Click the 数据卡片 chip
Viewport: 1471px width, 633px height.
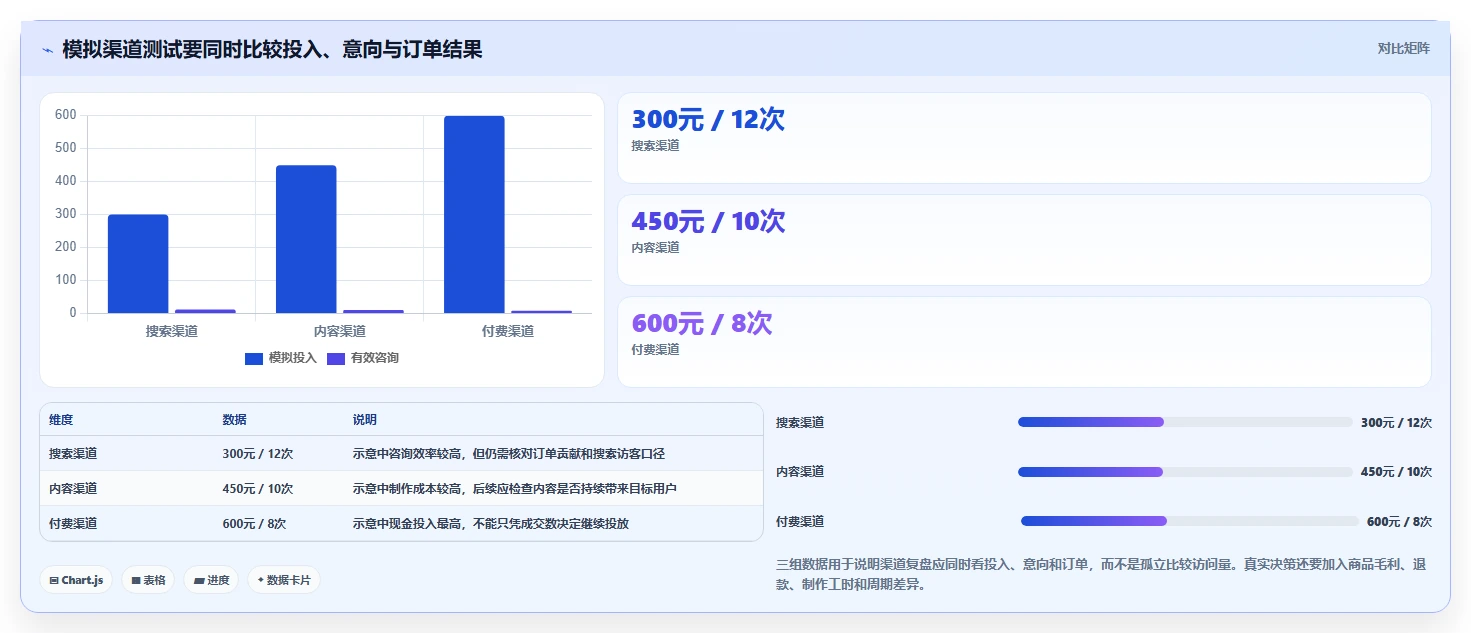(284, 580)
